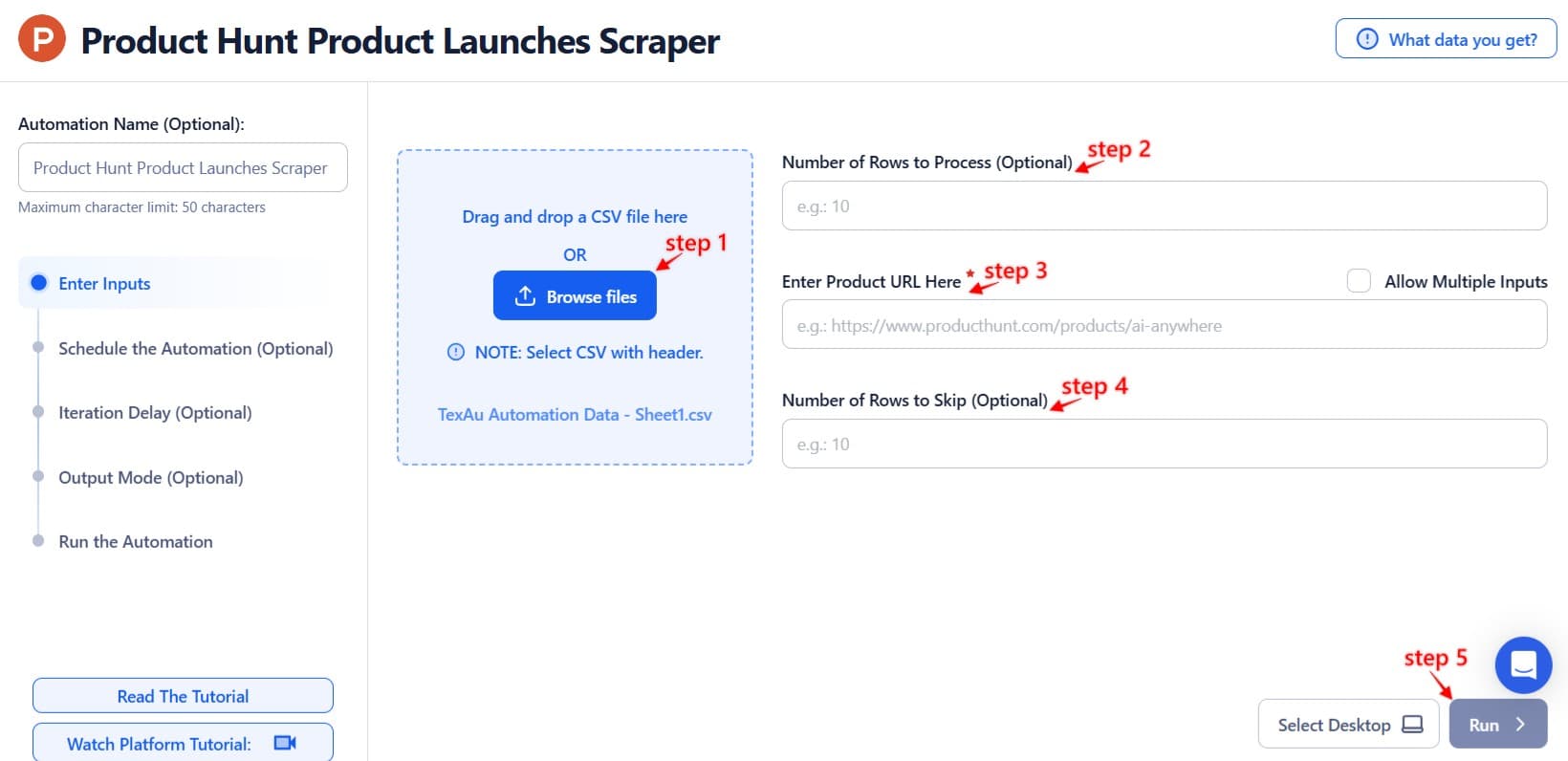Select the Enter Inputs step
This screenshot has width=1568, height=761.
coord(104,283)
